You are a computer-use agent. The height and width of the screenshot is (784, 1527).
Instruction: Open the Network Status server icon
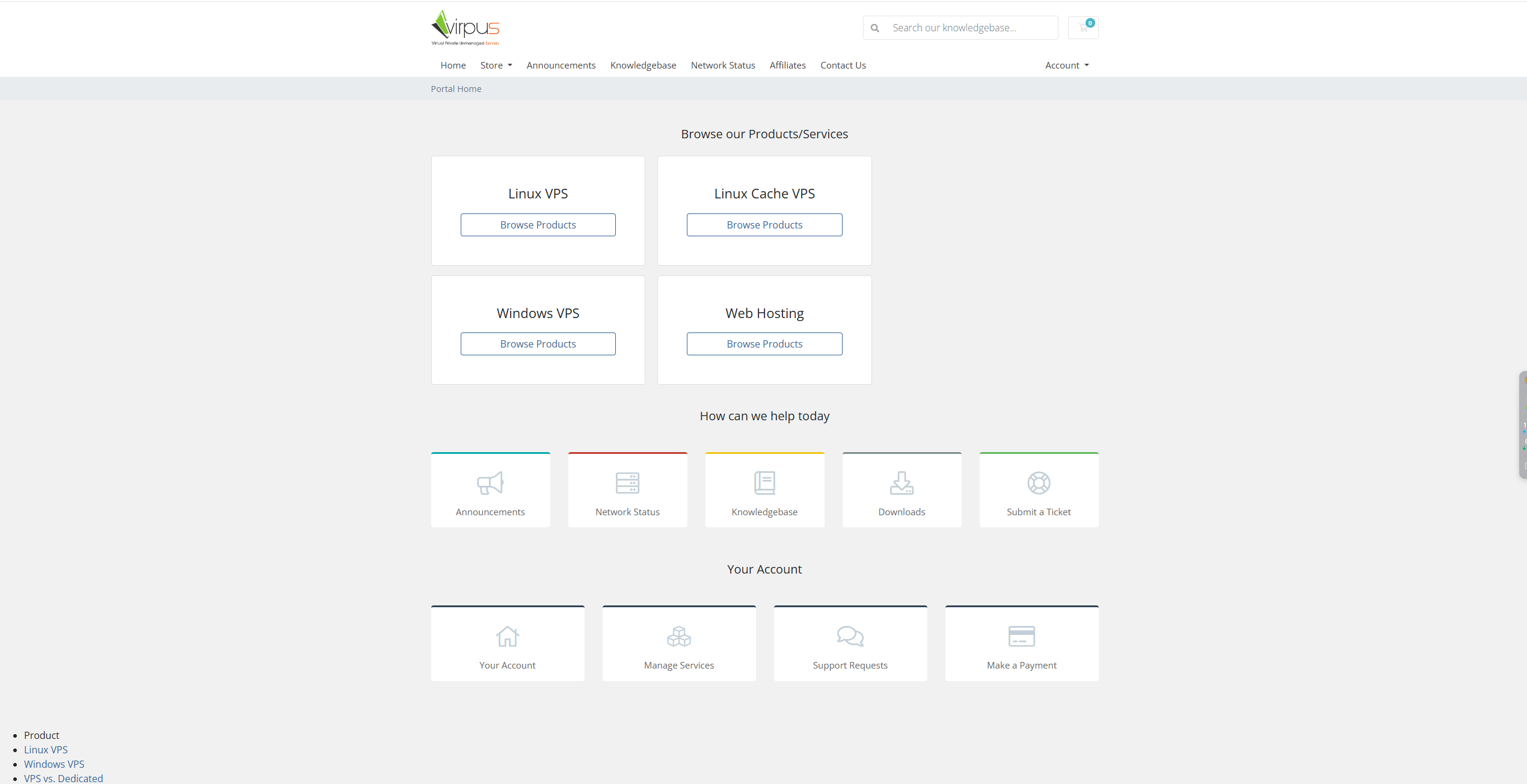pos(627,483)
